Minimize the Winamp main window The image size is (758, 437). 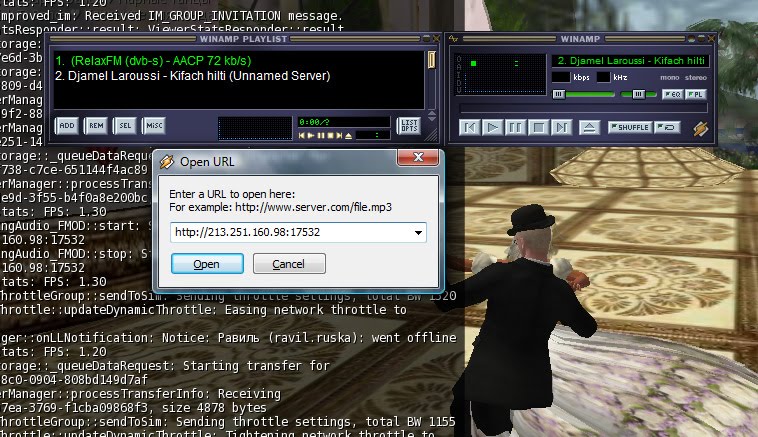[x=691, y=38]
